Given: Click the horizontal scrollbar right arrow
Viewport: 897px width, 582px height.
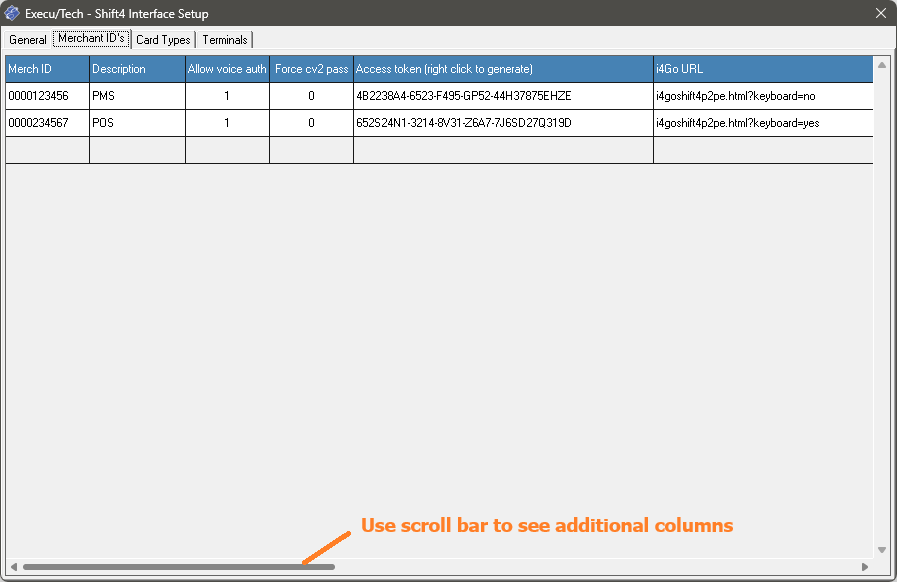Looking at the screenshot, I should point(865,567).
